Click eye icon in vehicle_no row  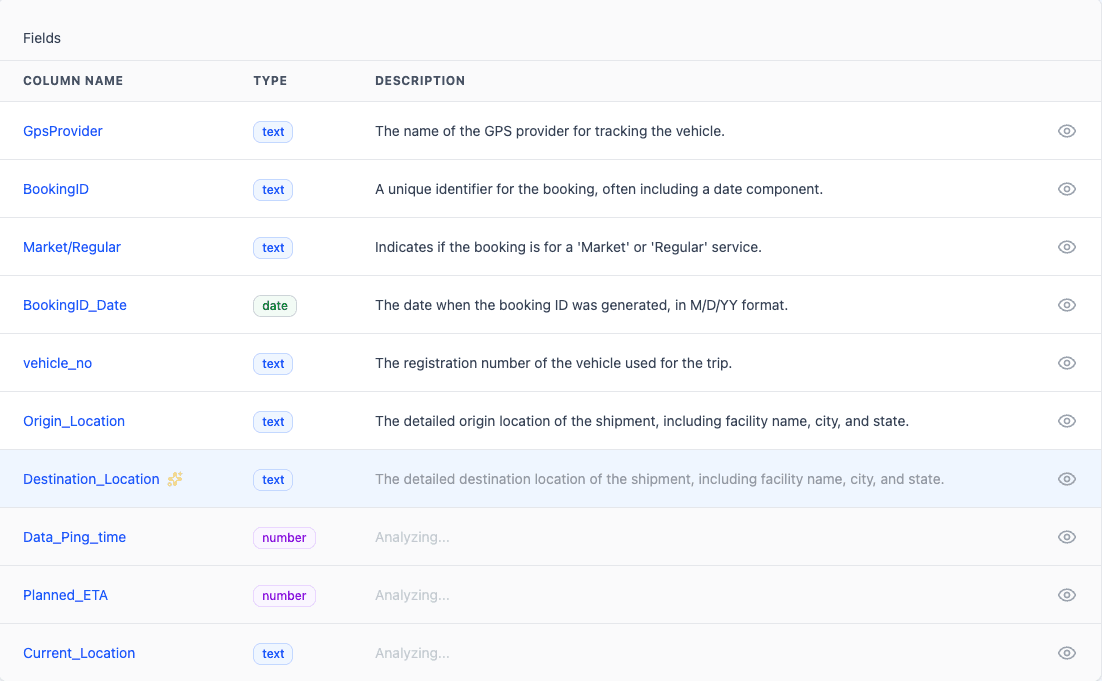(x=1067, y=363)
